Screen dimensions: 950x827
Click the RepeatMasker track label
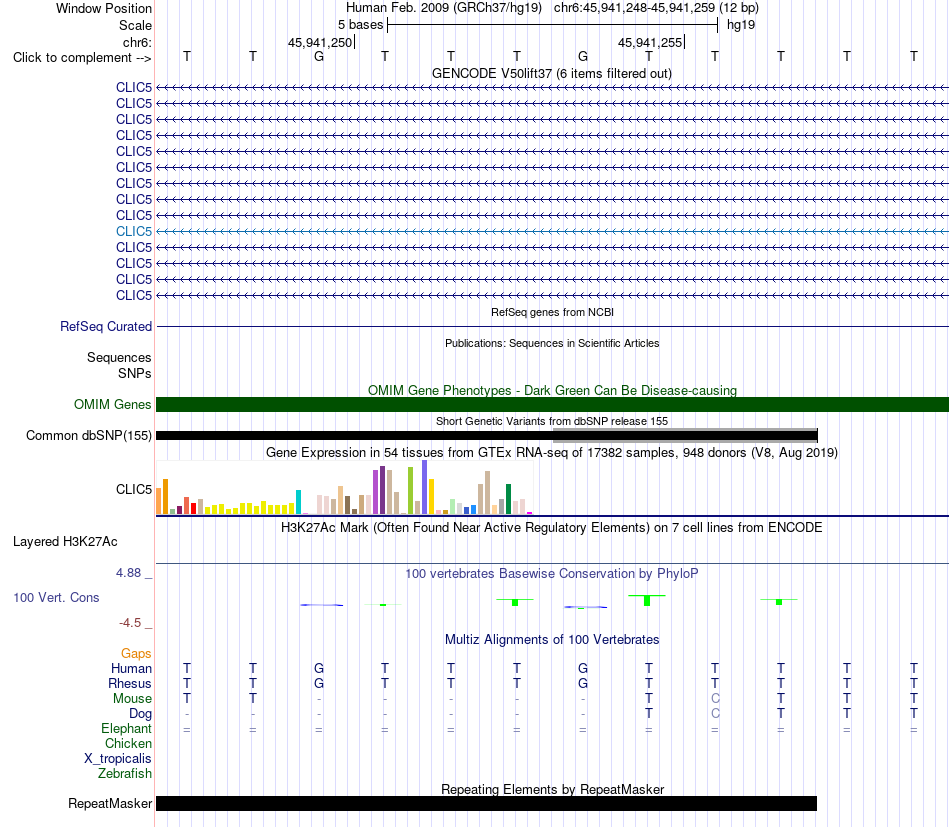click(110, 803)
